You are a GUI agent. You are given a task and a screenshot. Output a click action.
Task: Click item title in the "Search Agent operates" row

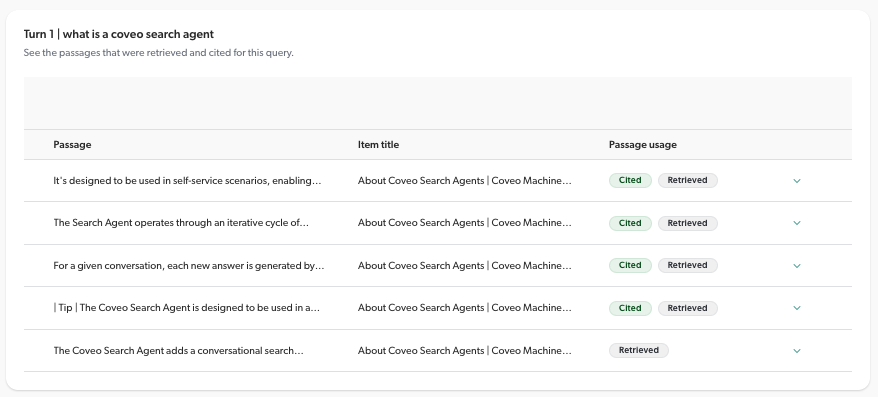pos(465,223)
